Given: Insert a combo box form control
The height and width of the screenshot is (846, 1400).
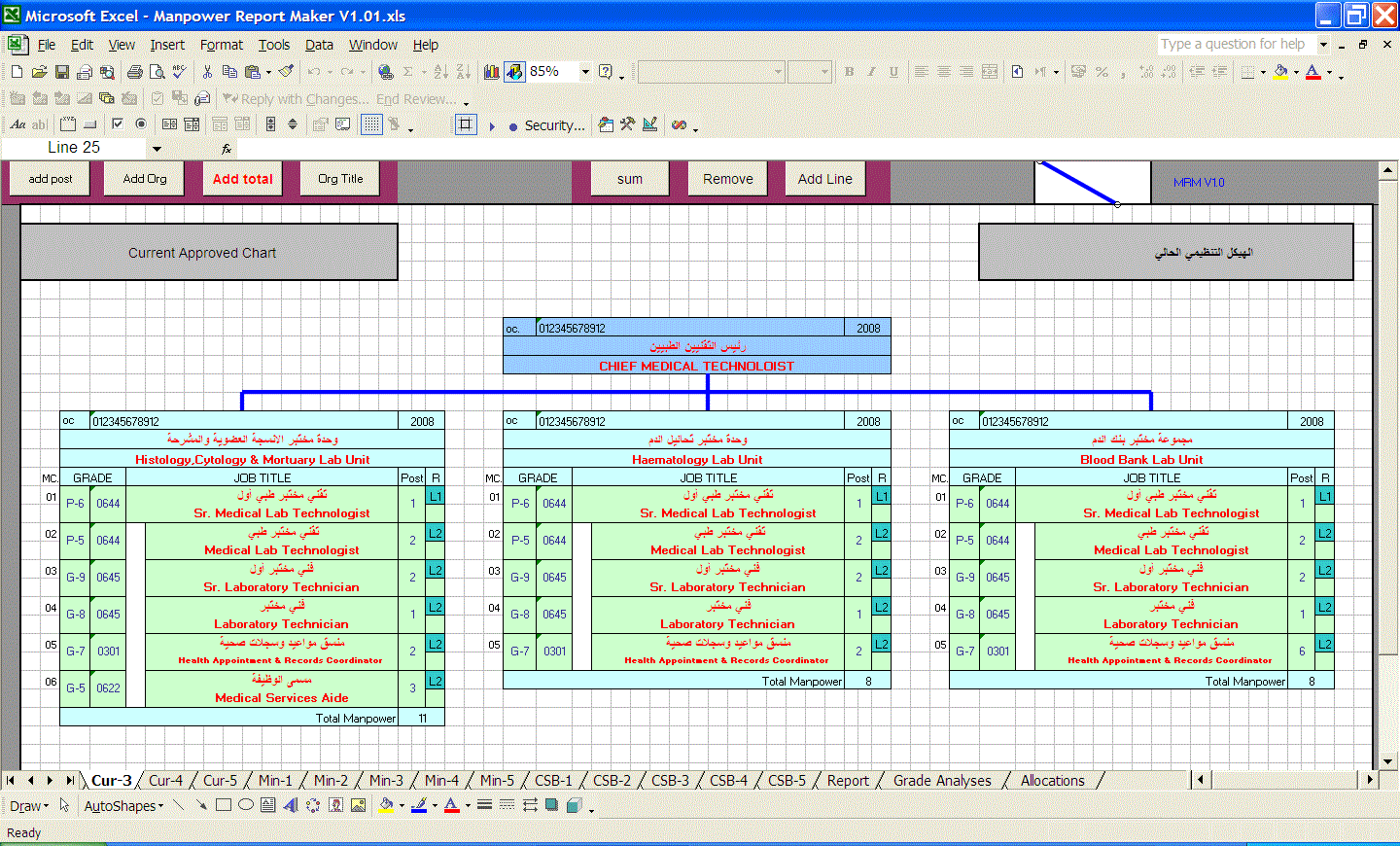Looking at the screenshot, I should pyautogui.click(x=192, y=124).
